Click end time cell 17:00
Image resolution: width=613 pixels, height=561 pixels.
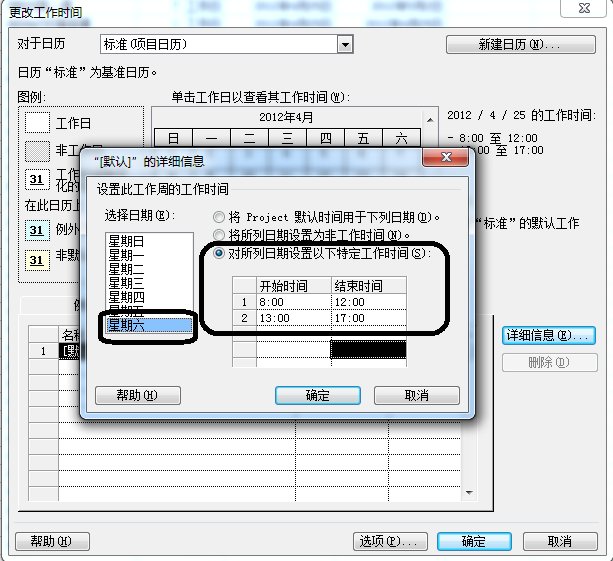pos(369,318)
